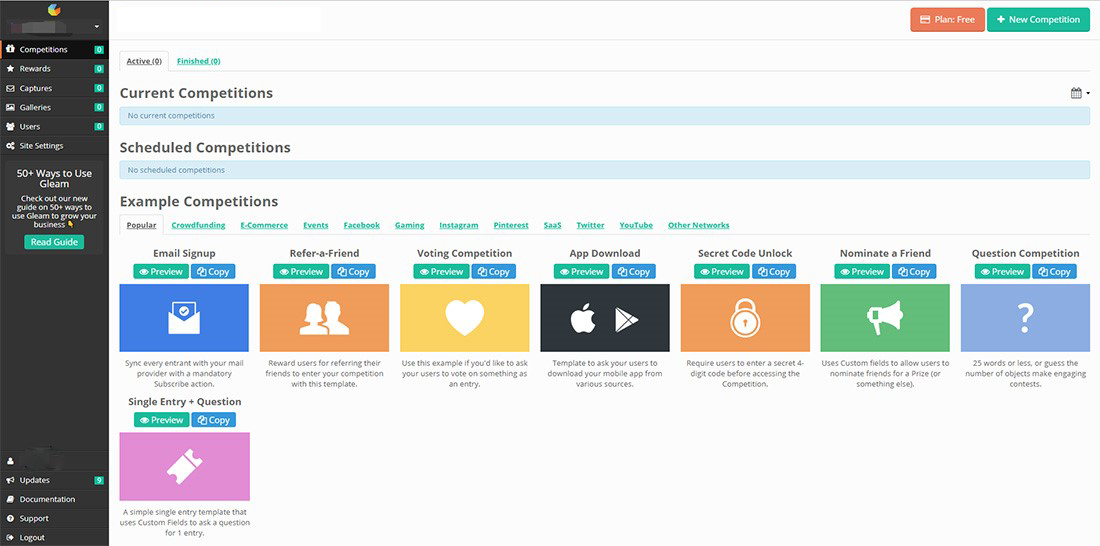Click the New Competition button
Screen dimensions: 1100x546
(1038, 20)
